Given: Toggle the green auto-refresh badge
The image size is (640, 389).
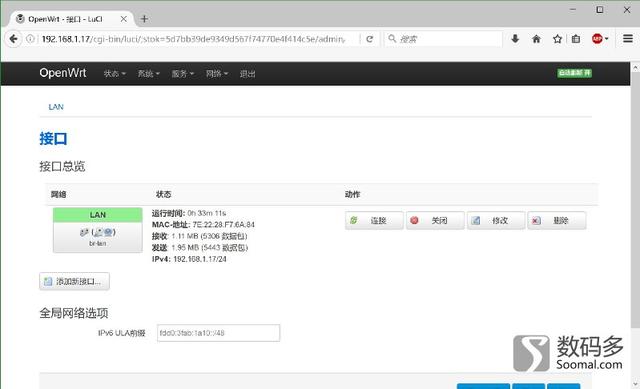Looking at the screenshot, I should pos(574,73).
